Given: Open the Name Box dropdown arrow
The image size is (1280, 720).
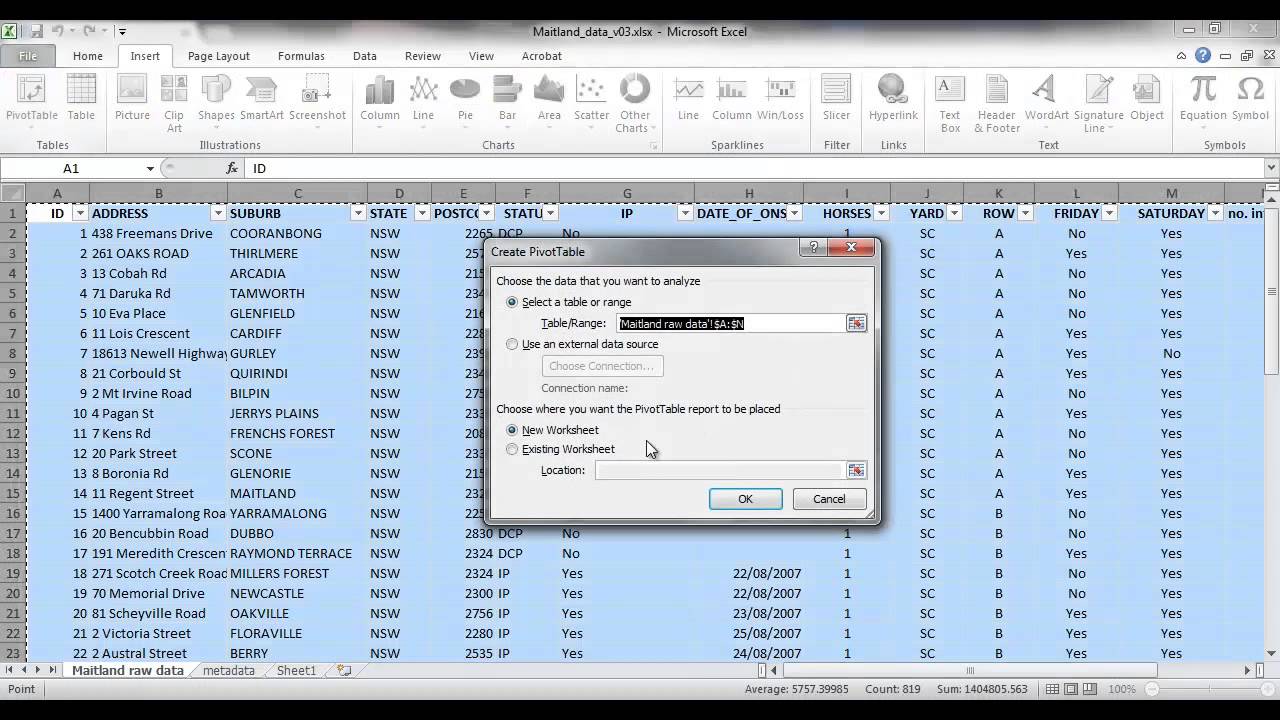Looking at the screenshot, I should 150,169.
